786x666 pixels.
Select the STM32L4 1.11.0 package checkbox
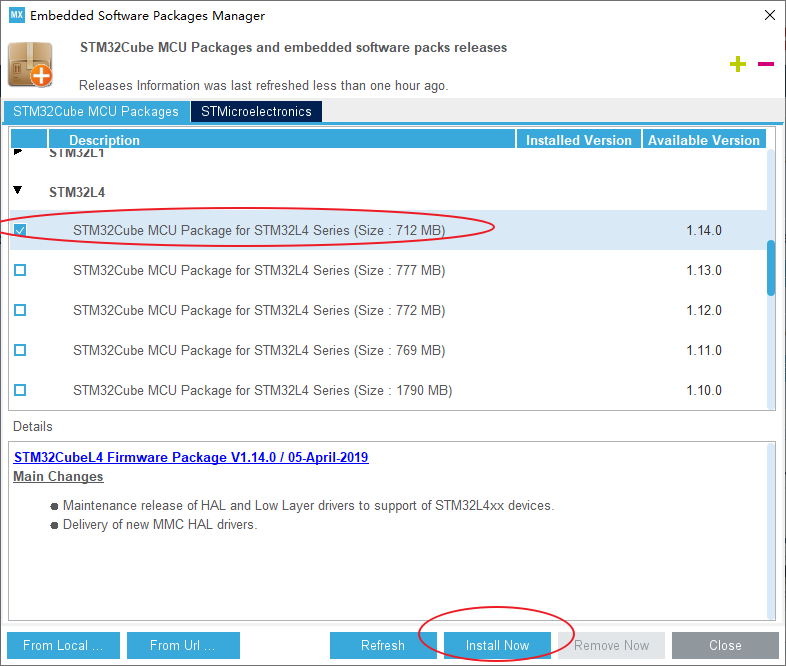coord(20,350)
